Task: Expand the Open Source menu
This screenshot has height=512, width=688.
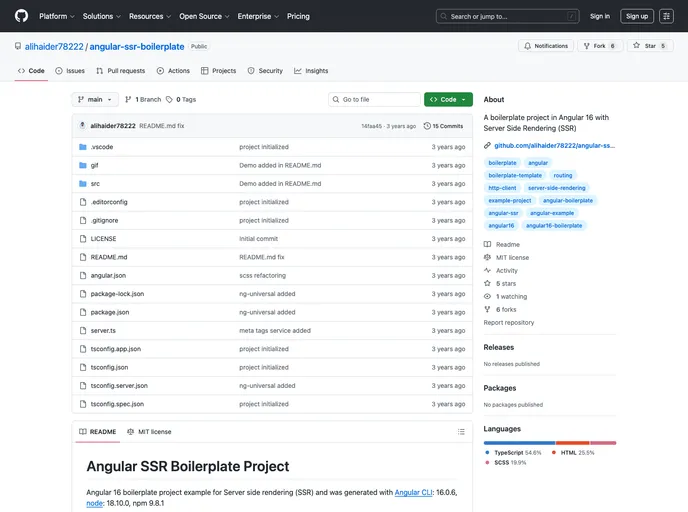Action: click(204, 16)
